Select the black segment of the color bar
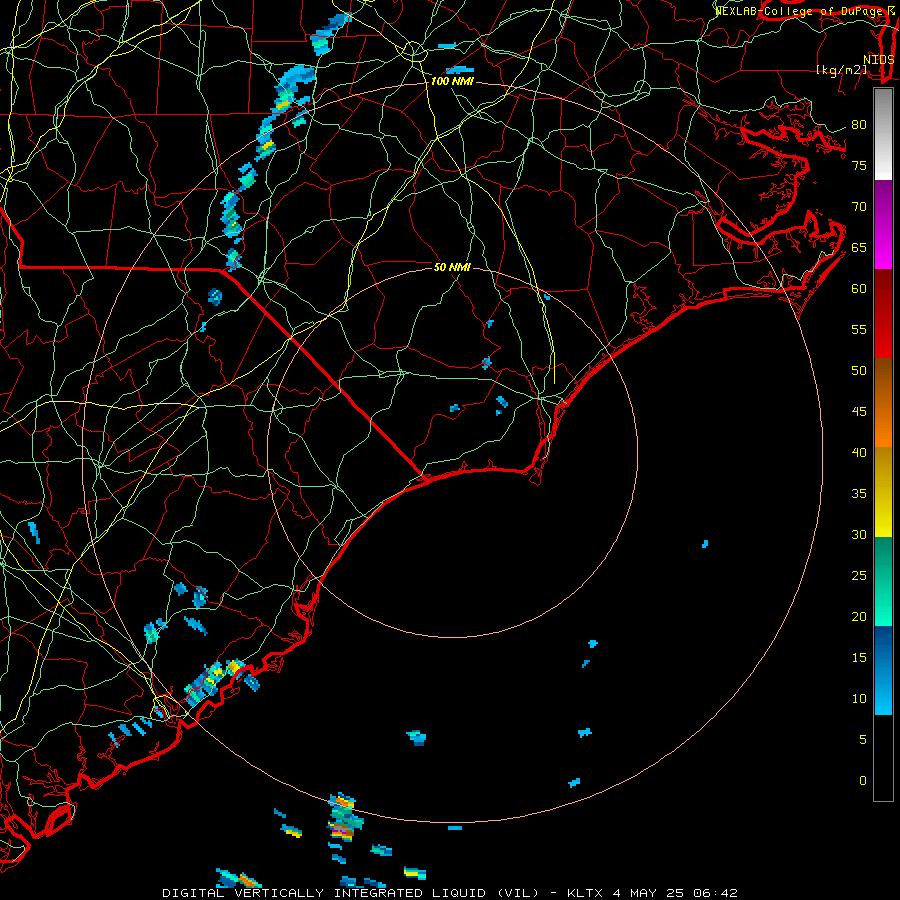This screenshot has height=900, width=900. 883,757
